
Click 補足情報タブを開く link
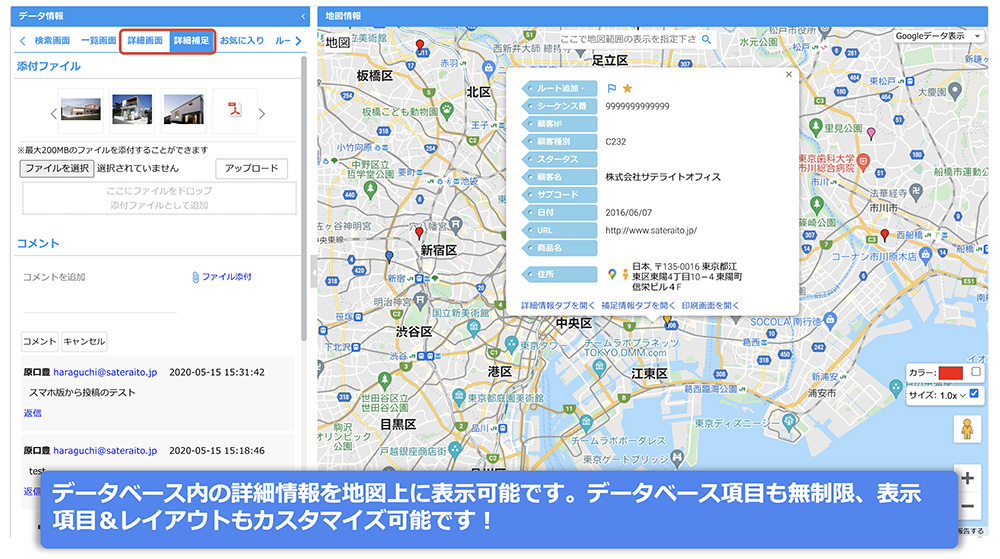pyautogui.click(x=638, y=306)
